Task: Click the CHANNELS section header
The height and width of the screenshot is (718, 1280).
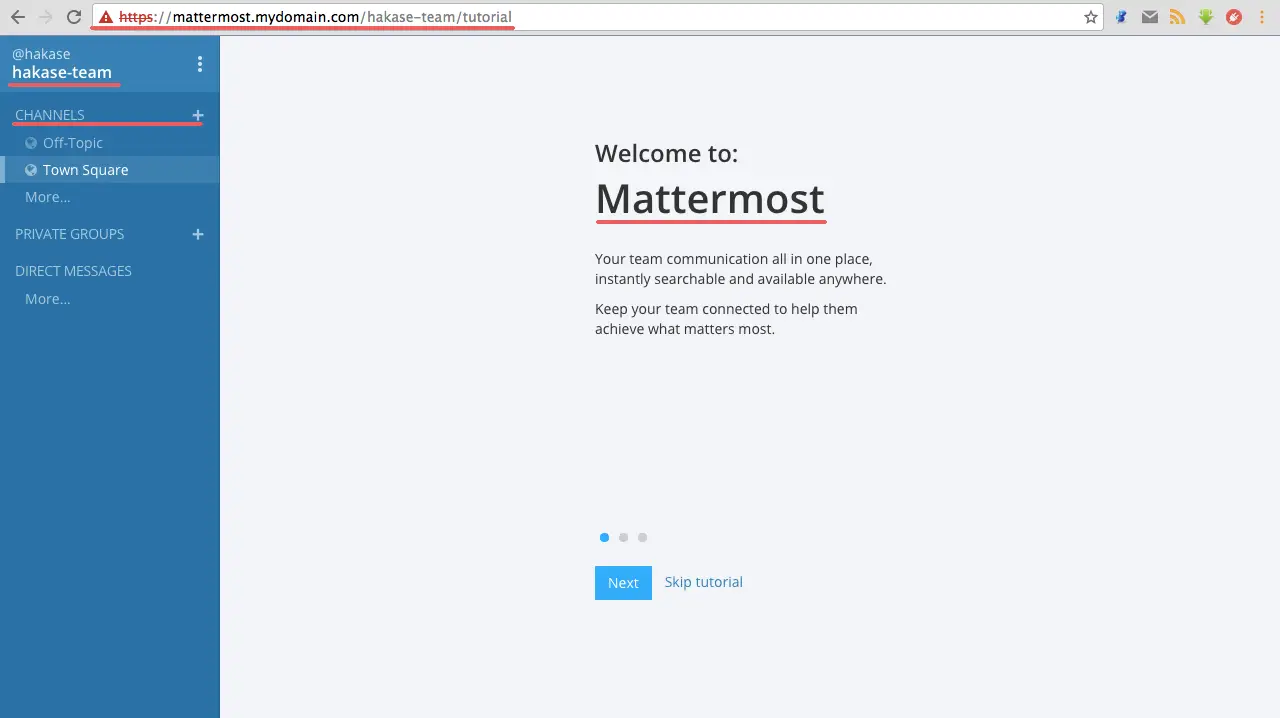Action: click(50, 115)
